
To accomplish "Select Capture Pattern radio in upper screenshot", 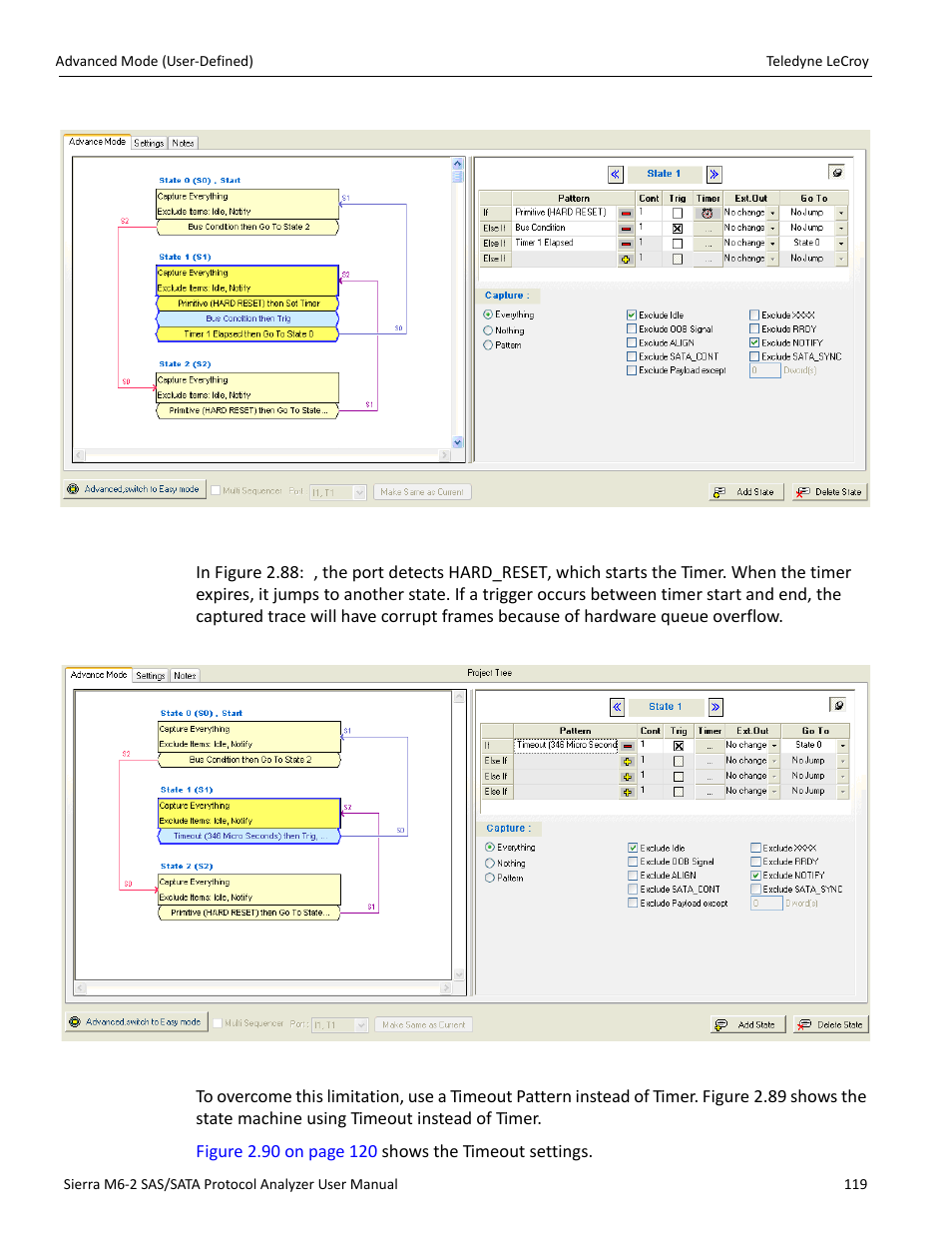I will click(x=488, y=345).
